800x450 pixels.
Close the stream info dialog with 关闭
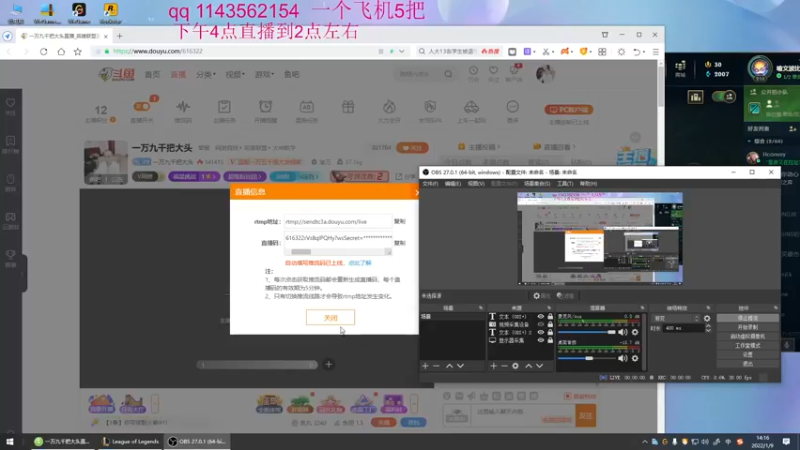click(331, 317)
